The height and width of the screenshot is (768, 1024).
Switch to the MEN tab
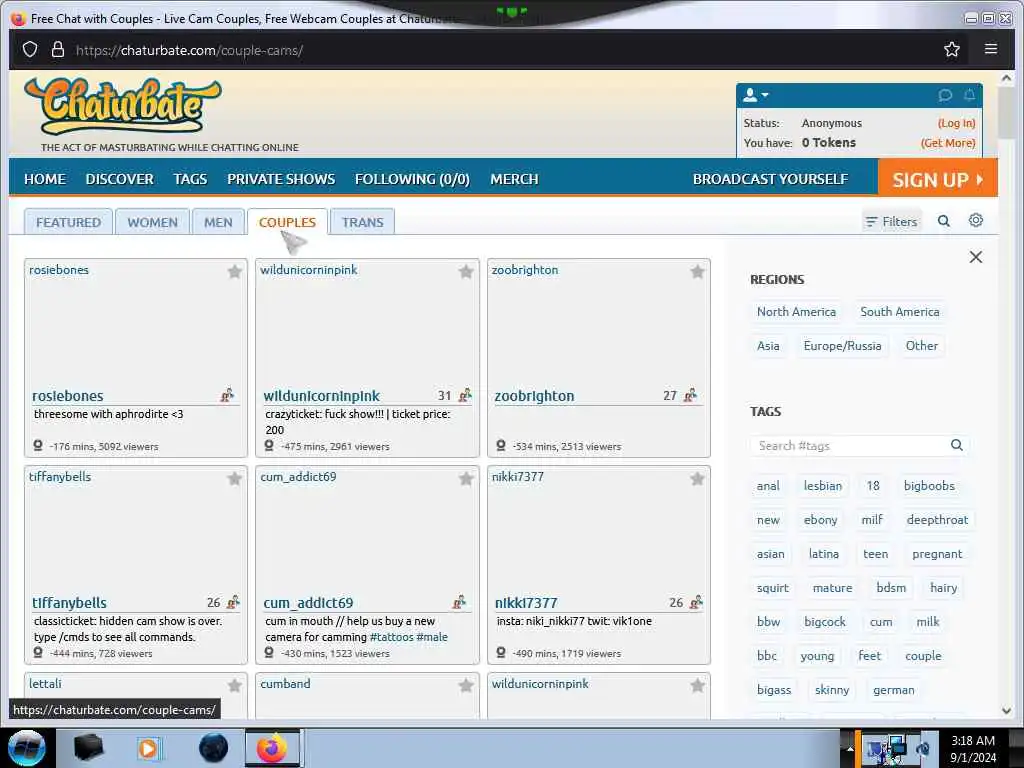point(218,222)
